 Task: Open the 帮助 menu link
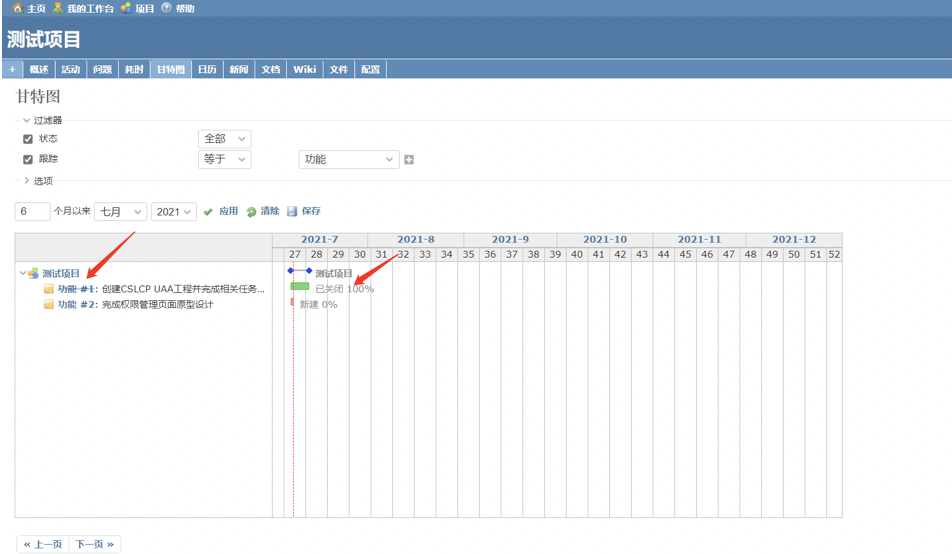coord(185,9)
